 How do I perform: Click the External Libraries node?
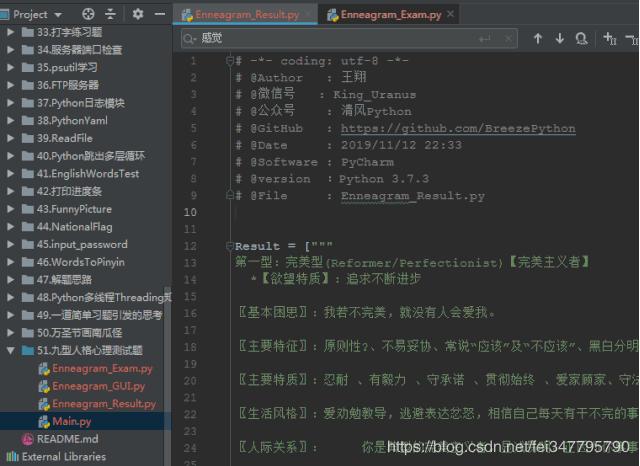pyautogui.click(x=64, y=457)
